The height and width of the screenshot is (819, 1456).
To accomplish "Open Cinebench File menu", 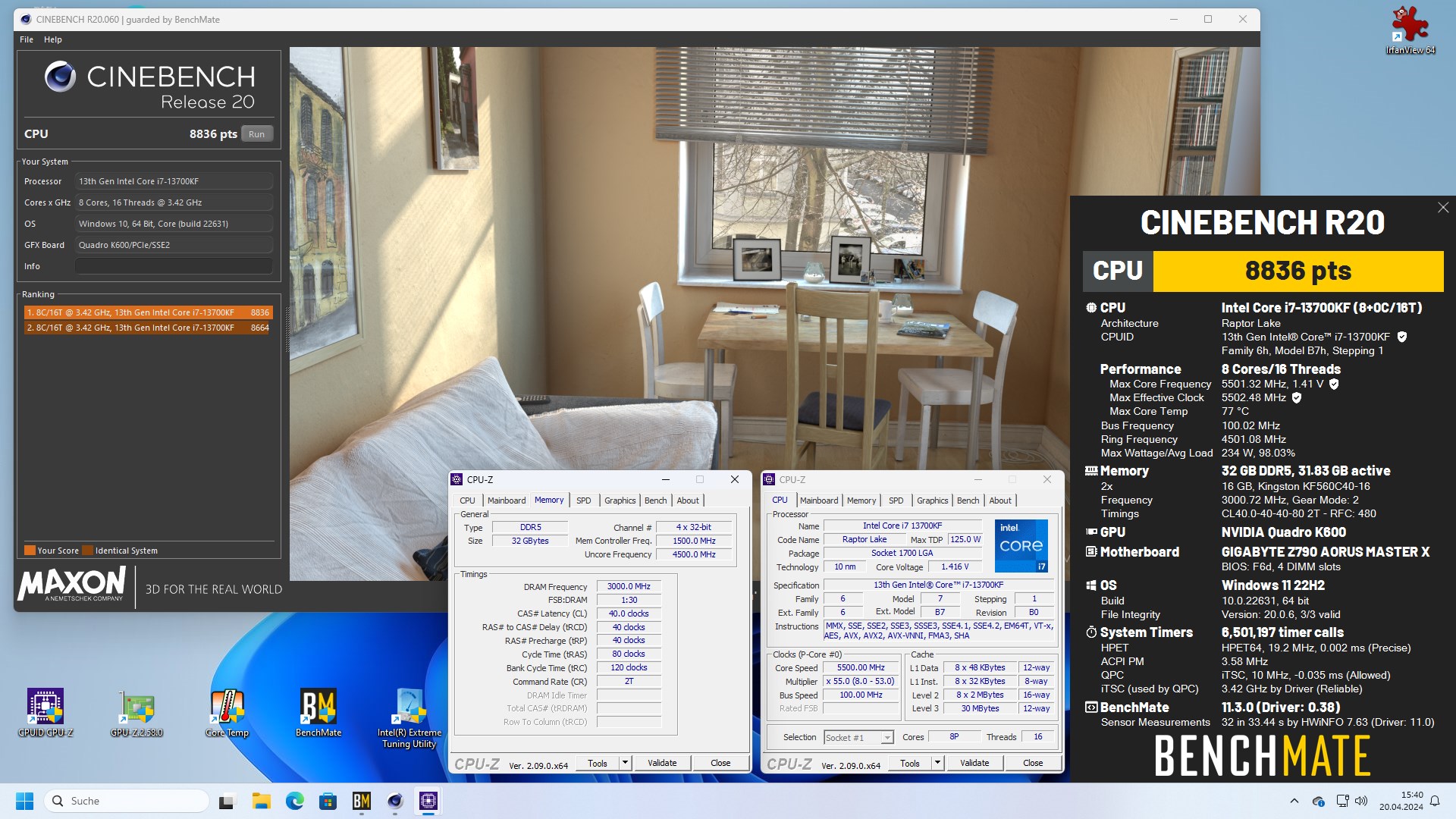I will click(27, 39).
